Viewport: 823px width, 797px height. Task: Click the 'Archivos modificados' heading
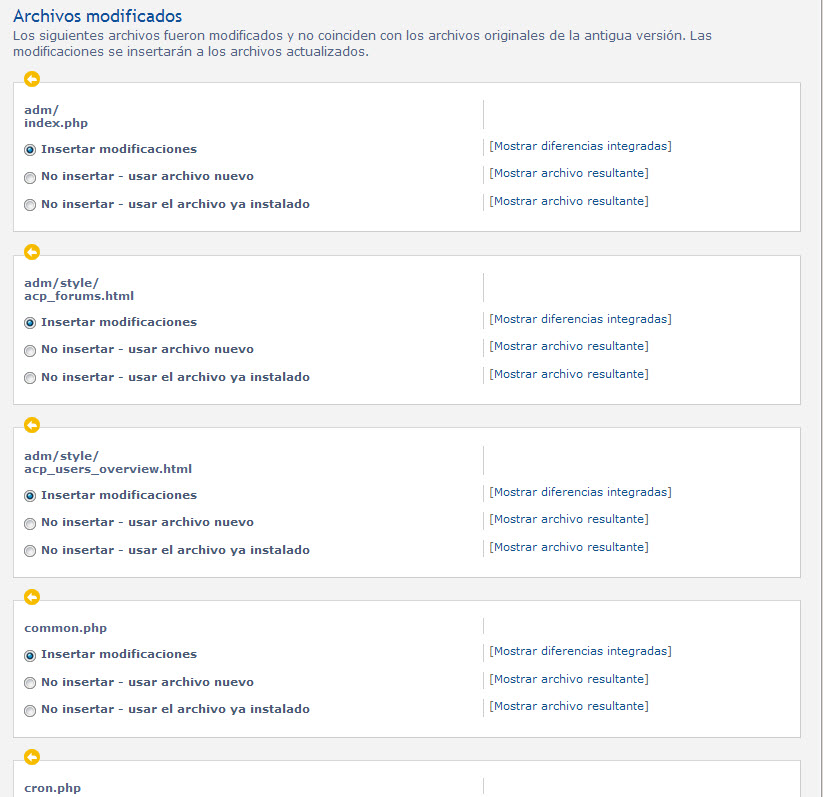click(97, 16)
